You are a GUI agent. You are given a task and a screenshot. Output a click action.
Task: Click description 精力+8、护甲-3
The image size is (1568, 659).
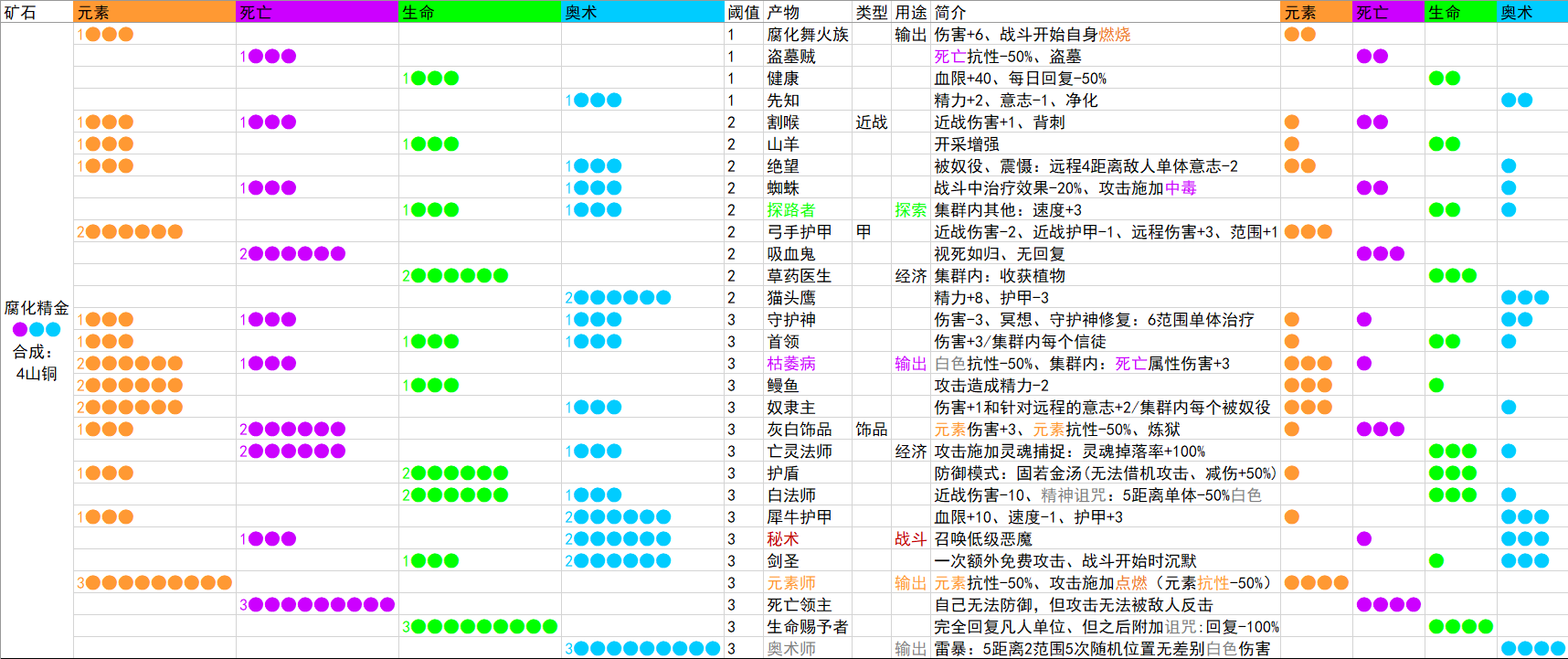[991, 297]
